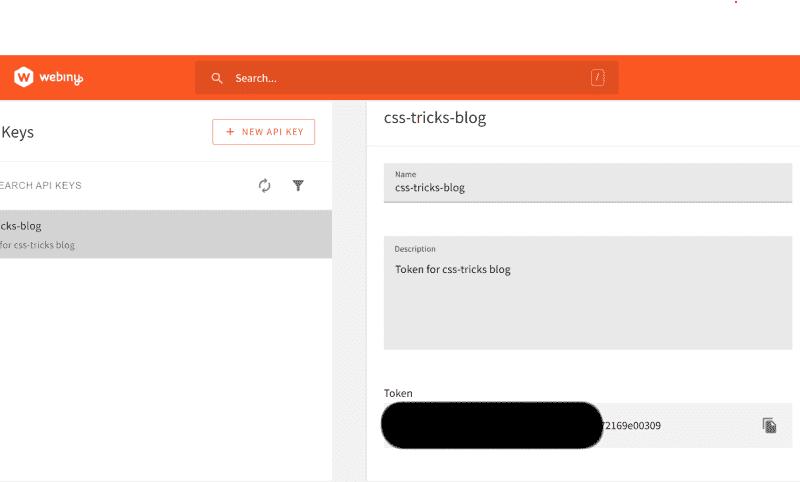The image size is (800, 482).
Task: Click the css-tricks-blog form title
Action: point(435,118)
